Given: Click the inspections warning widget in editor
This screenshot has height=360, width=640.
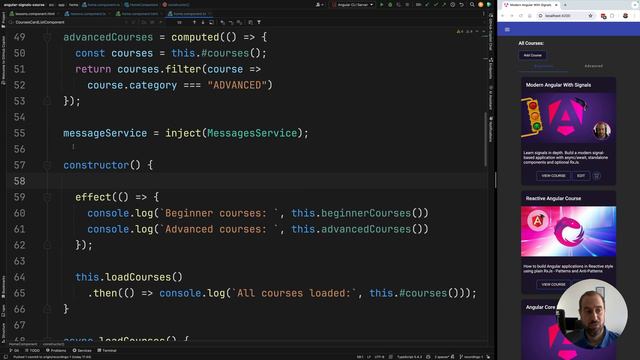Looking at the screenshot, I should [x=465, y=31].
